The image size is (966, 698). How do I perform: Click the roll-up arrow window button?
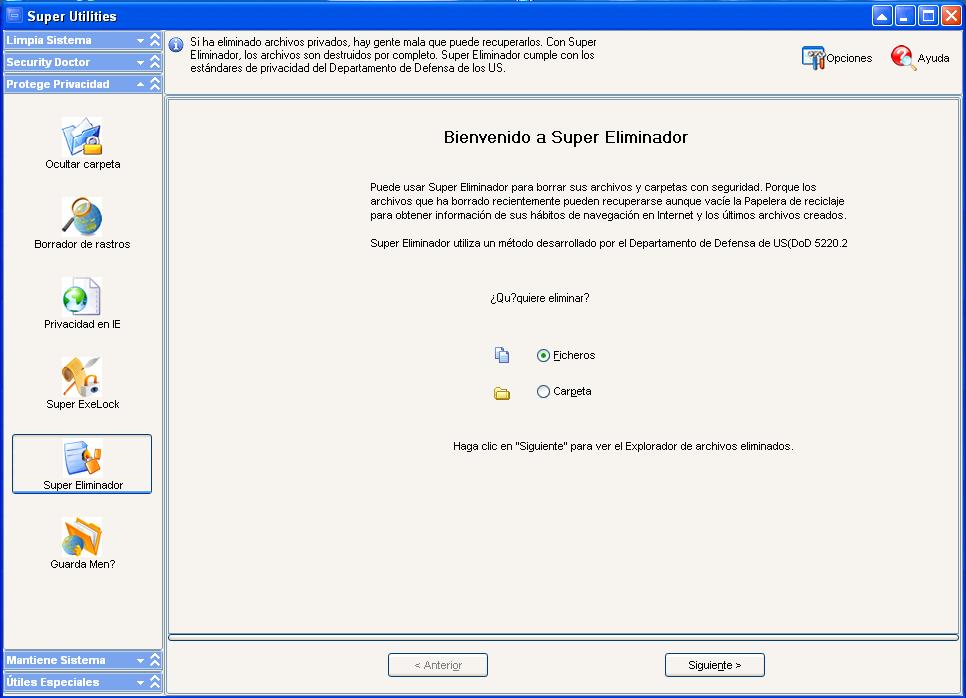(x=882, y=16)
